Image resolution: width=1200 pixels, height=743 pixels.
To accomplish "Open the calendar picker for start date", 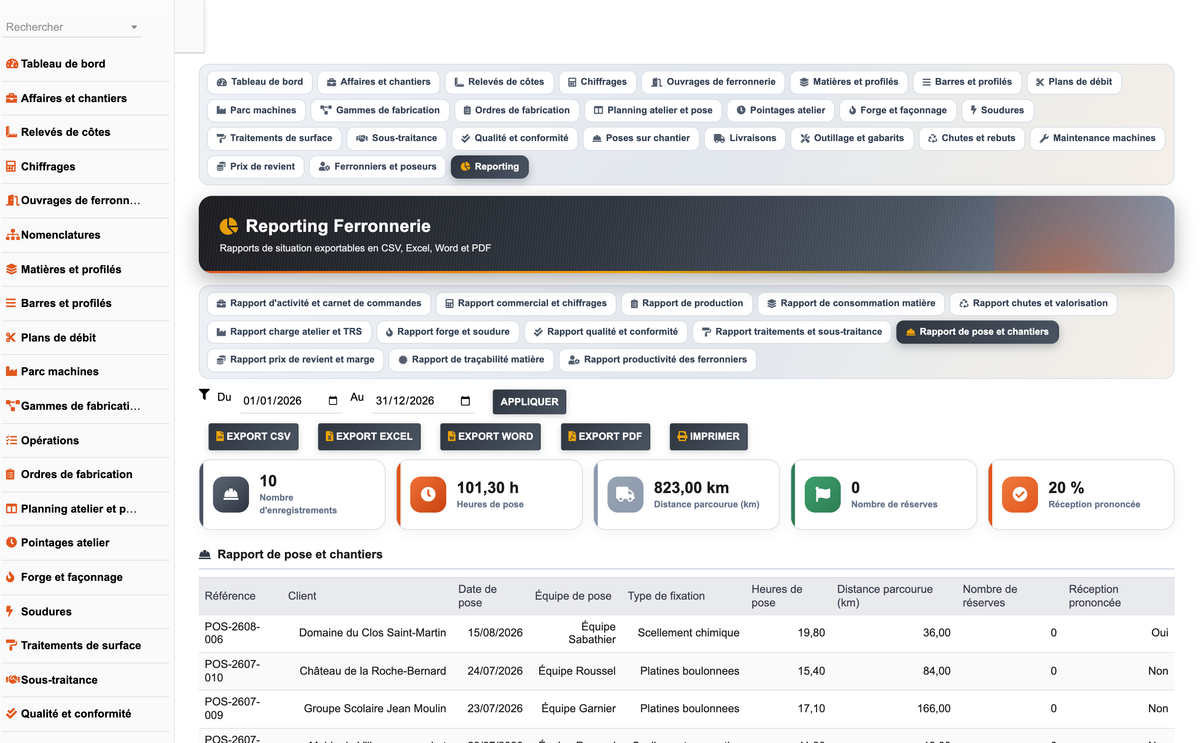I will pos(333,401).
